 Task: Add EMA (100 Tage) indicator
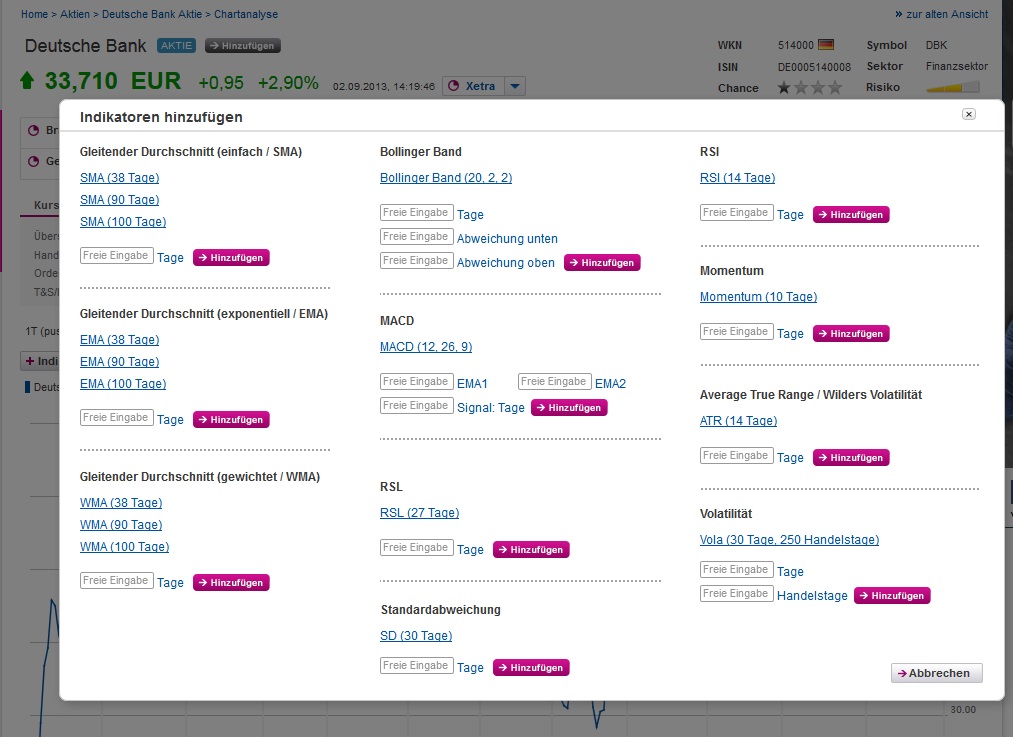pos(123,384)
